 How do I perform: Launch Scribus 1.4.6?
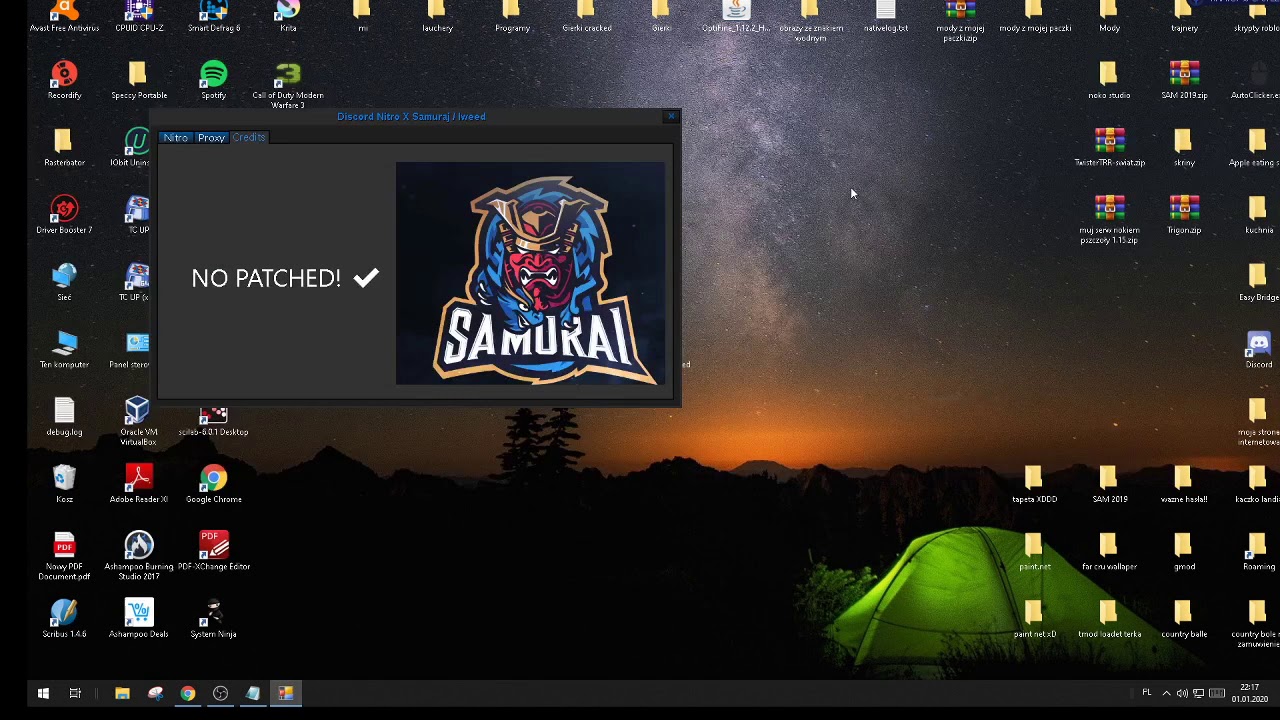point(64,620)
